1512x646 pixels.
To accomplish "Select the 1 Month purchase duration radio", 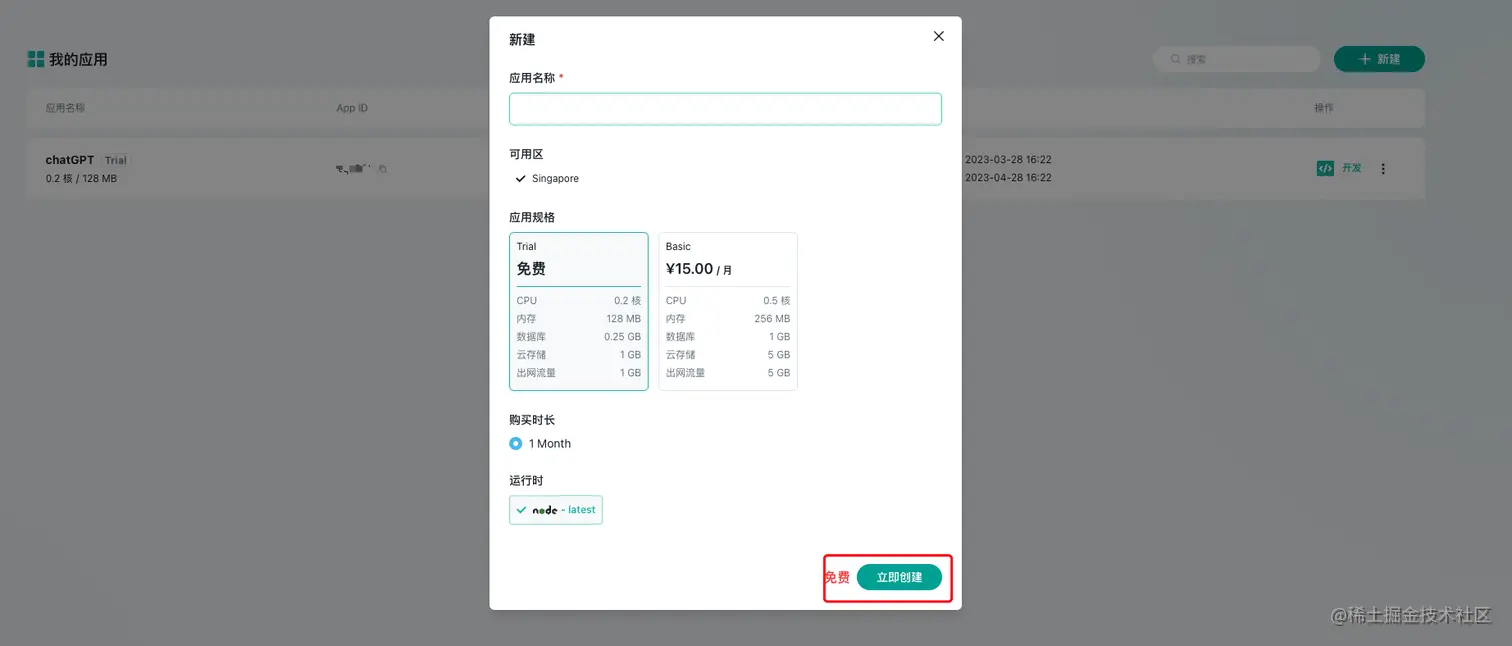I will coord(515,443).
